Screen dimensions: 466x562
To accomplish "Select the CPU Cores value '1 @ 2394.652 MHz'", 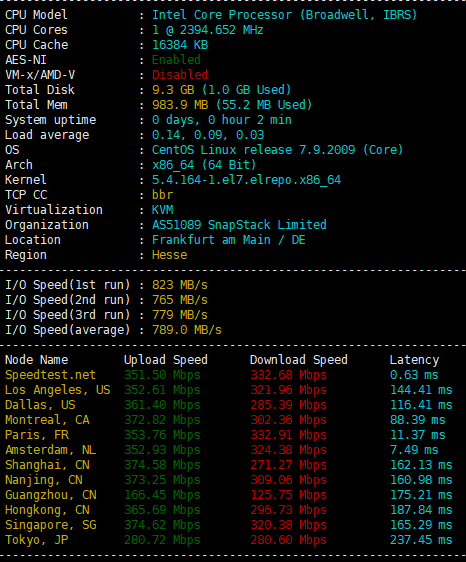I will tap(208, 30).
